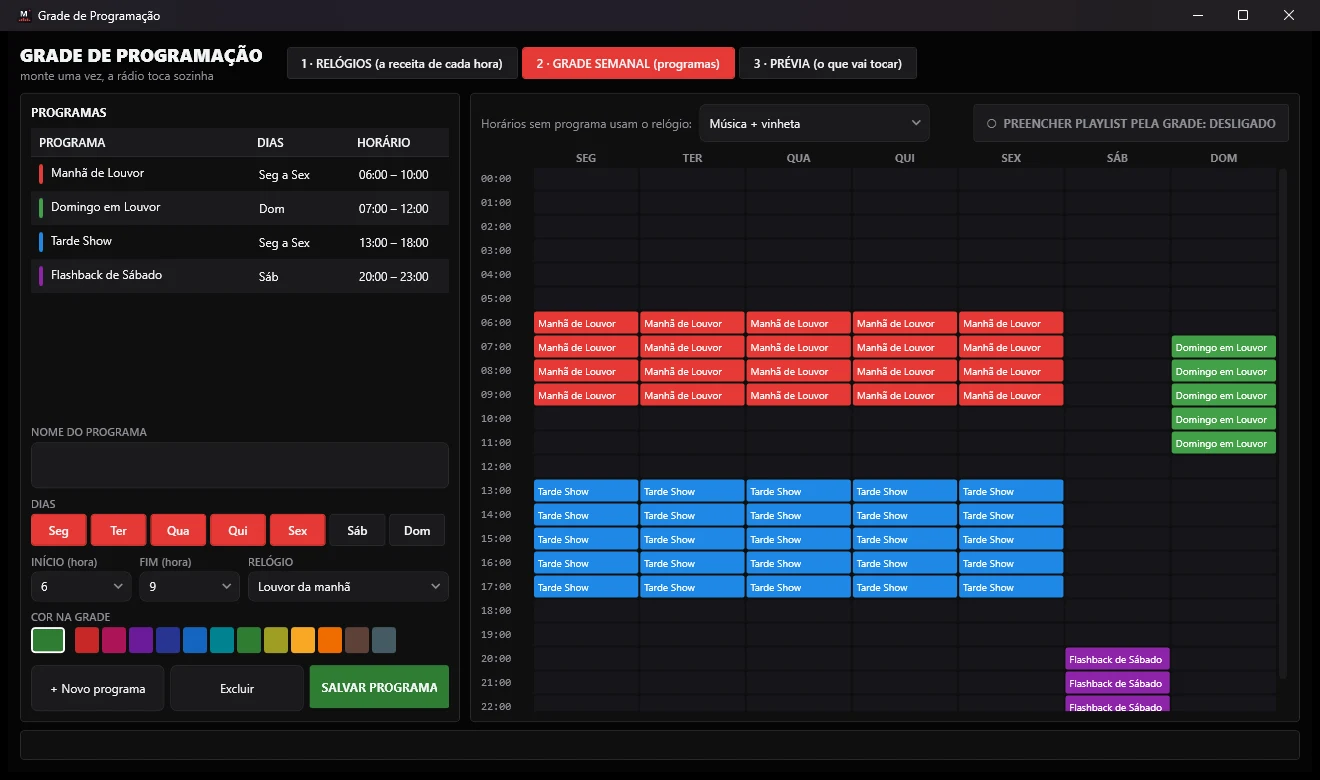Toggle Preencher playlist pela grade

[x=1131, y=123]
